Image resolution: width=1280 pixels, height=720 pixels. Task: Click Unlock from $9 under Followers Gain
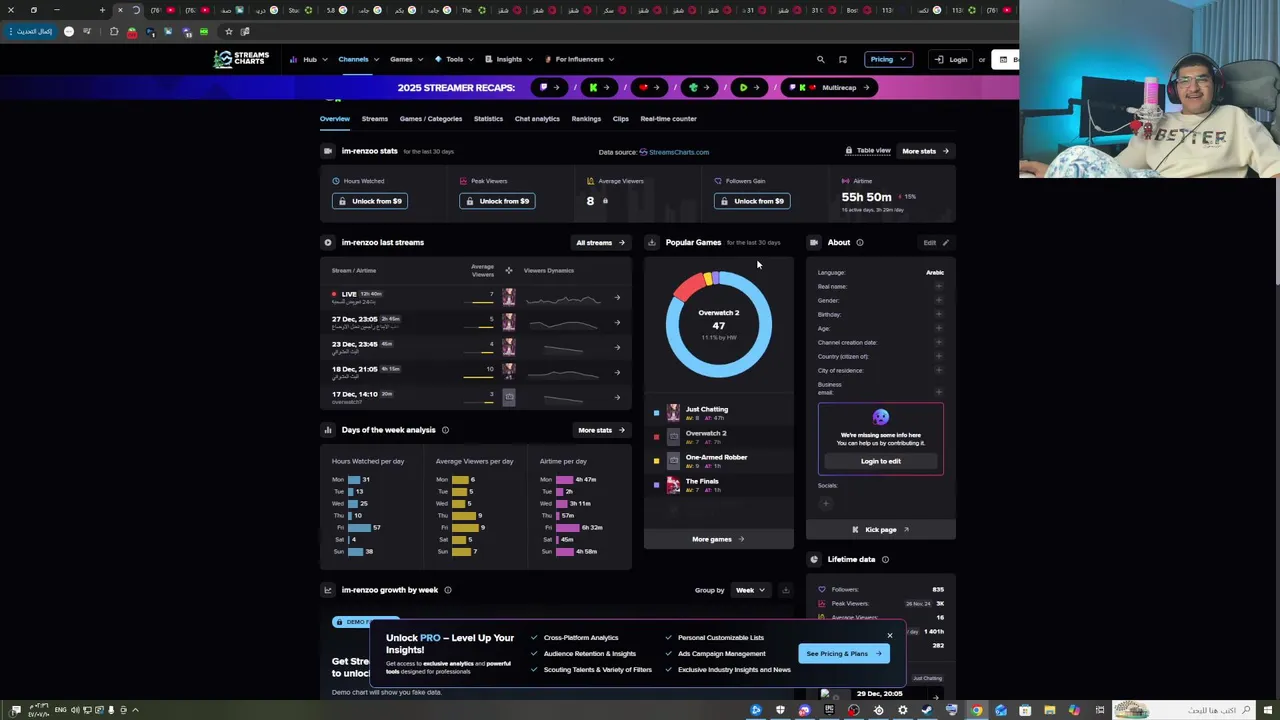pos(752,201)
